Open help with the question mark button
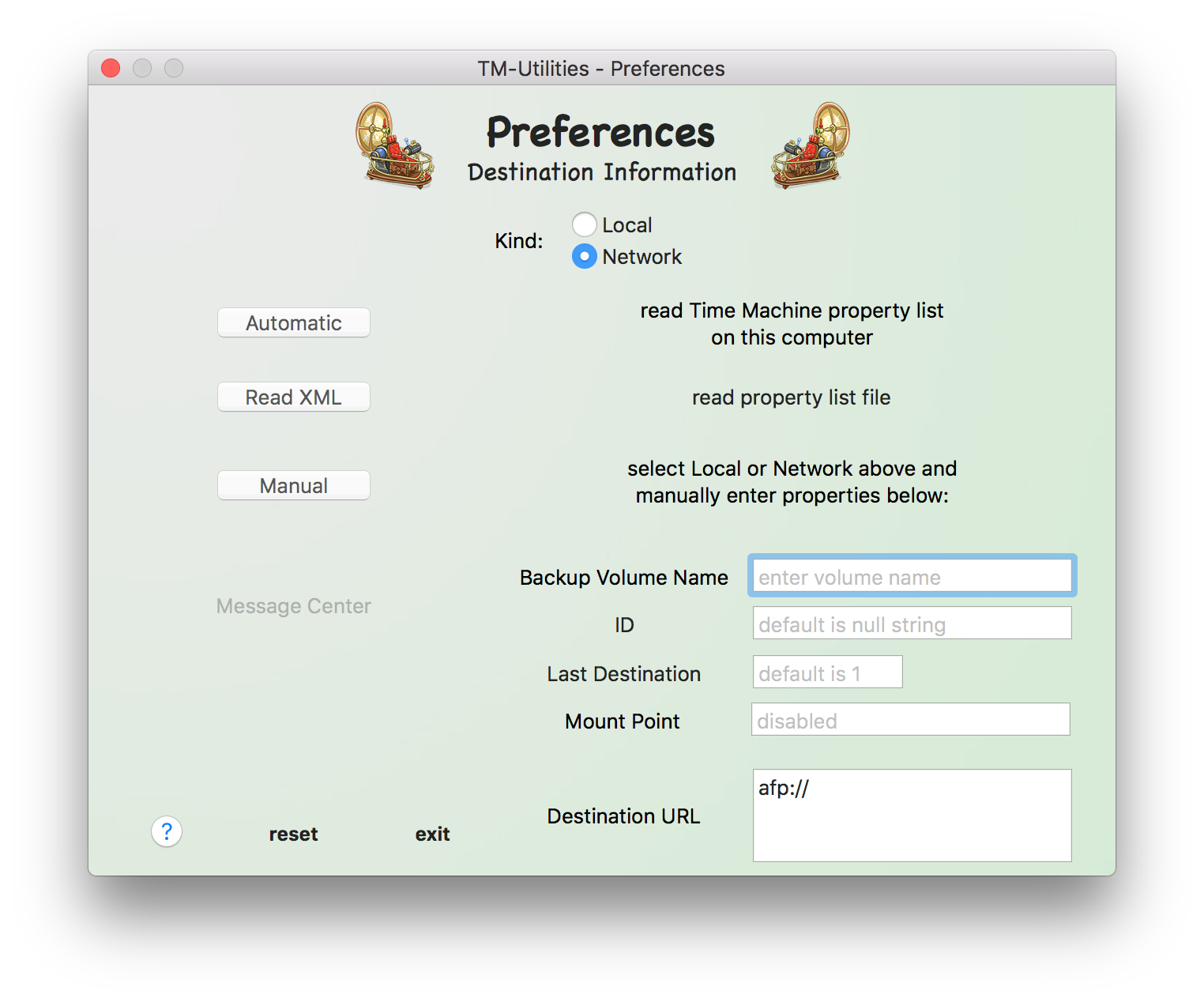 tap(167, 831)
